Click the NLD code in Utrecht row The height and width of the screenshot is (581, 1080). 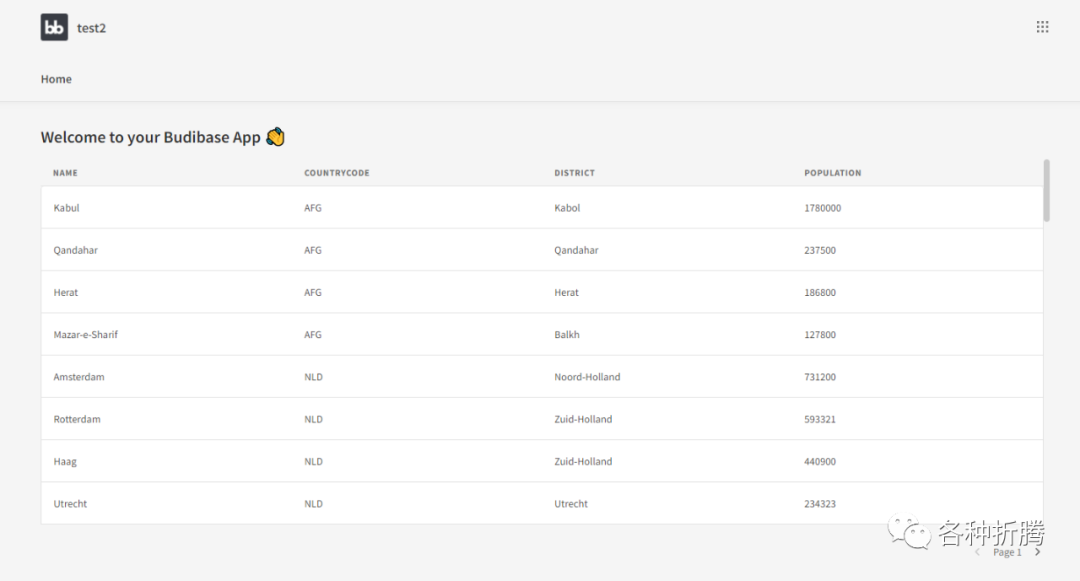tap(313, 504)
